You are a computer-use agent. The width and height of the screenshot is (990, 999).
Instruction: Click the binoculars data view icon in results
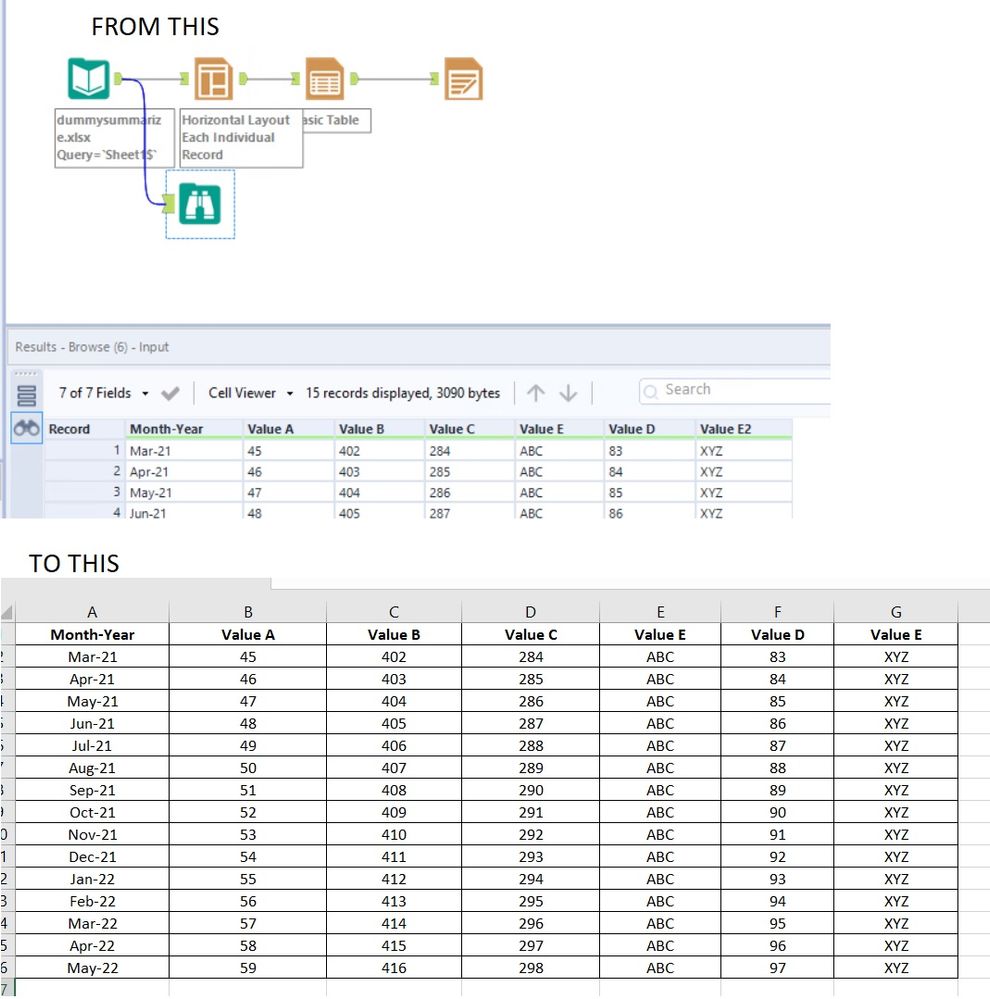[27, 428]
